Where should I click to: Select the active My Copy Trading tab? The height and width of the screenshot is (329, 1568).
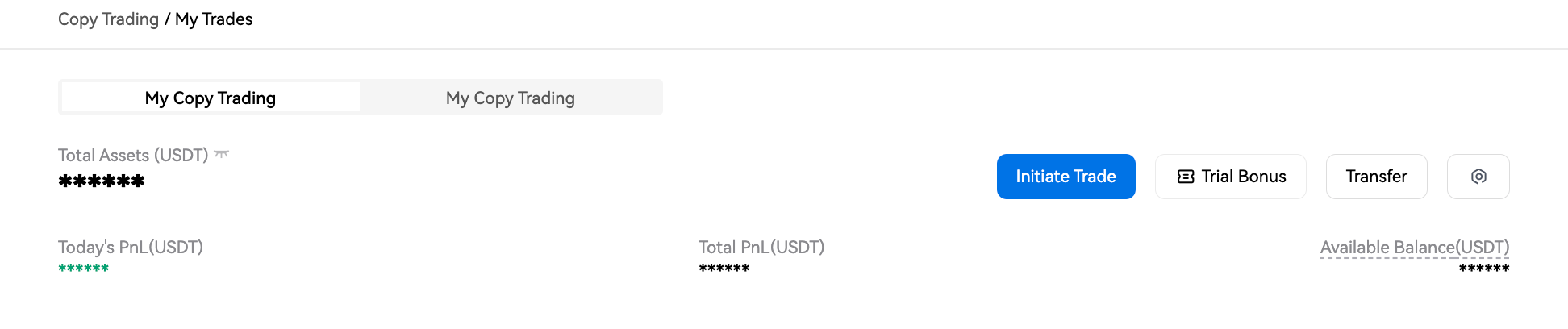(x=211, y=98)
